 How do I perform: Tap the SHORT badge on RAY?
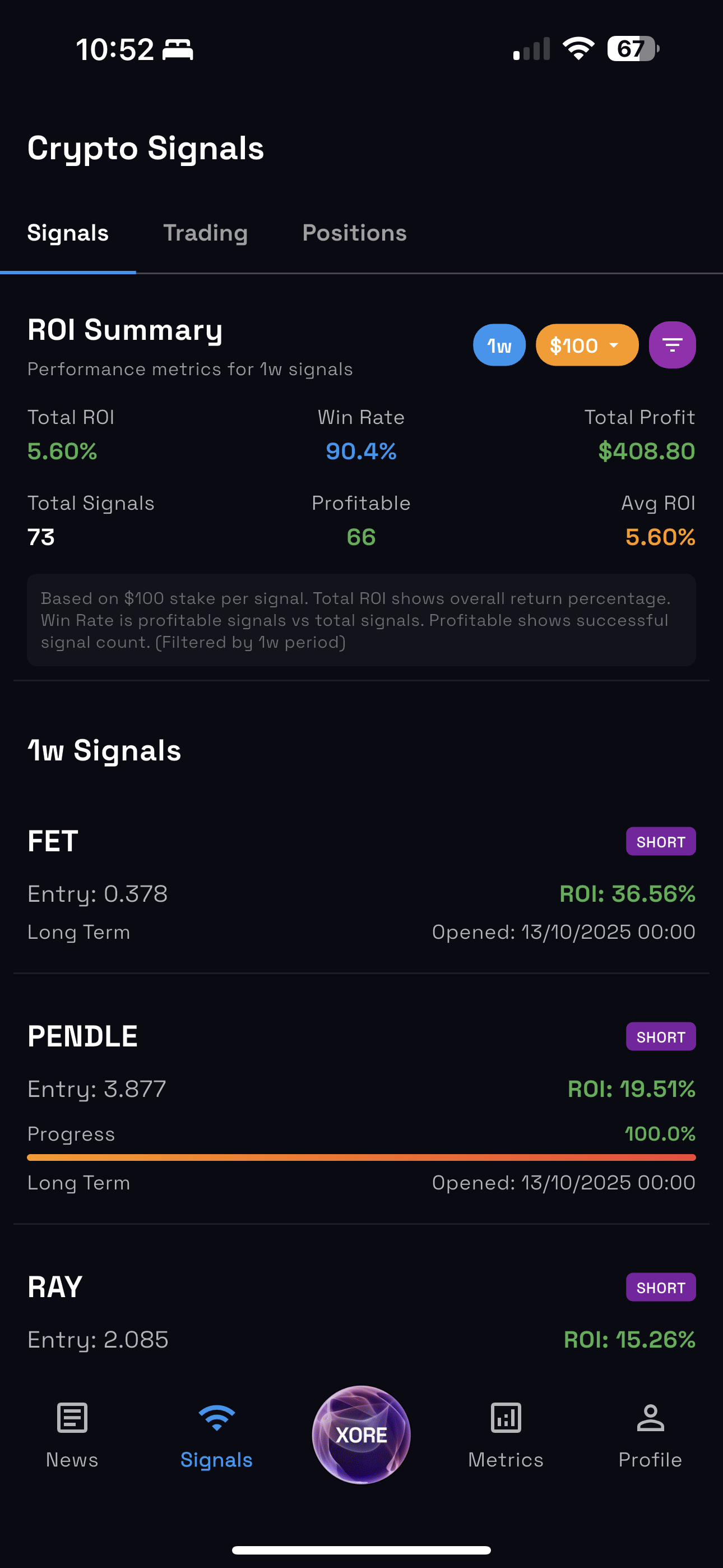660,1288
